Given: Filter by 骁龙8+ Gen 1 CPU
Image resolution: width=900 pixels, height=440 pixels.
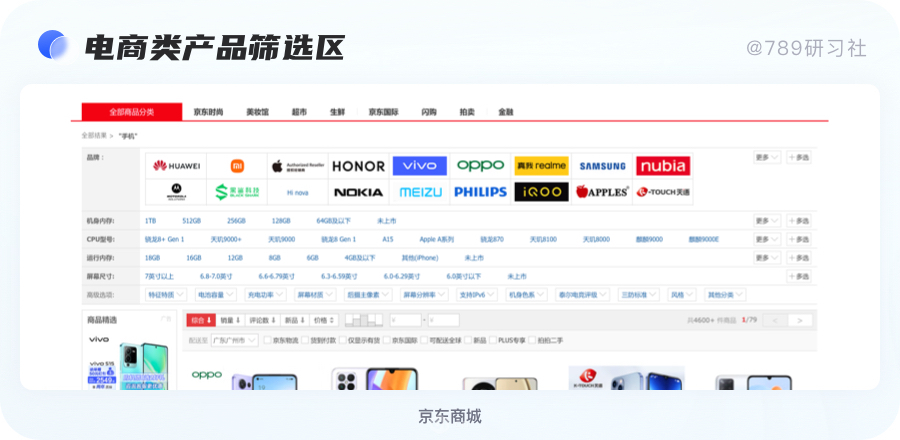Looking at the screenshot, I should [x=165, y=239].
